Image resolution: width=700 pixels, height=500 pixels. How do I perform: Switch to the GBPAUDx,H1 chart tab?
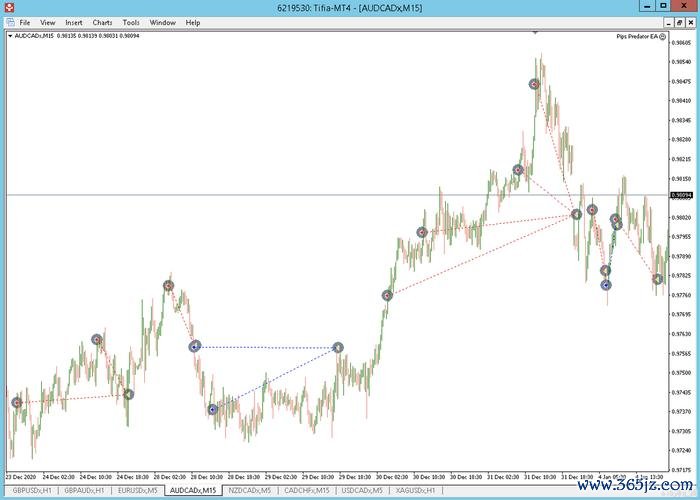(84, 490)
